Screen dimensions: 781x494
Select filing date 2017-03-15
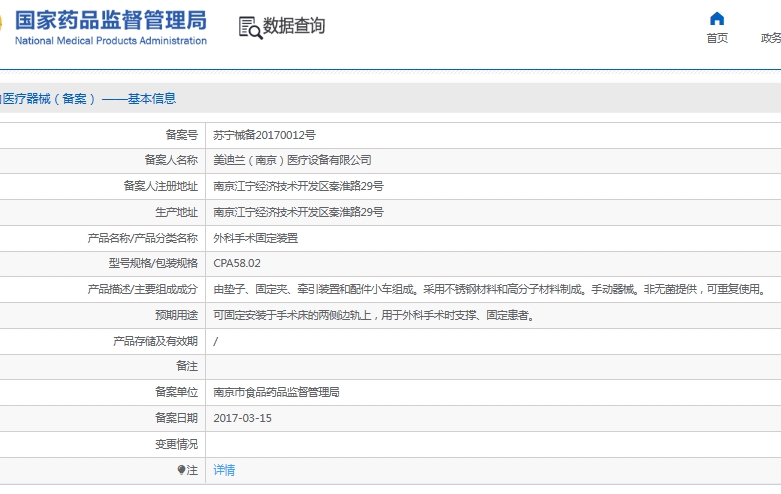pyautogui.click(x=243, y=418)
